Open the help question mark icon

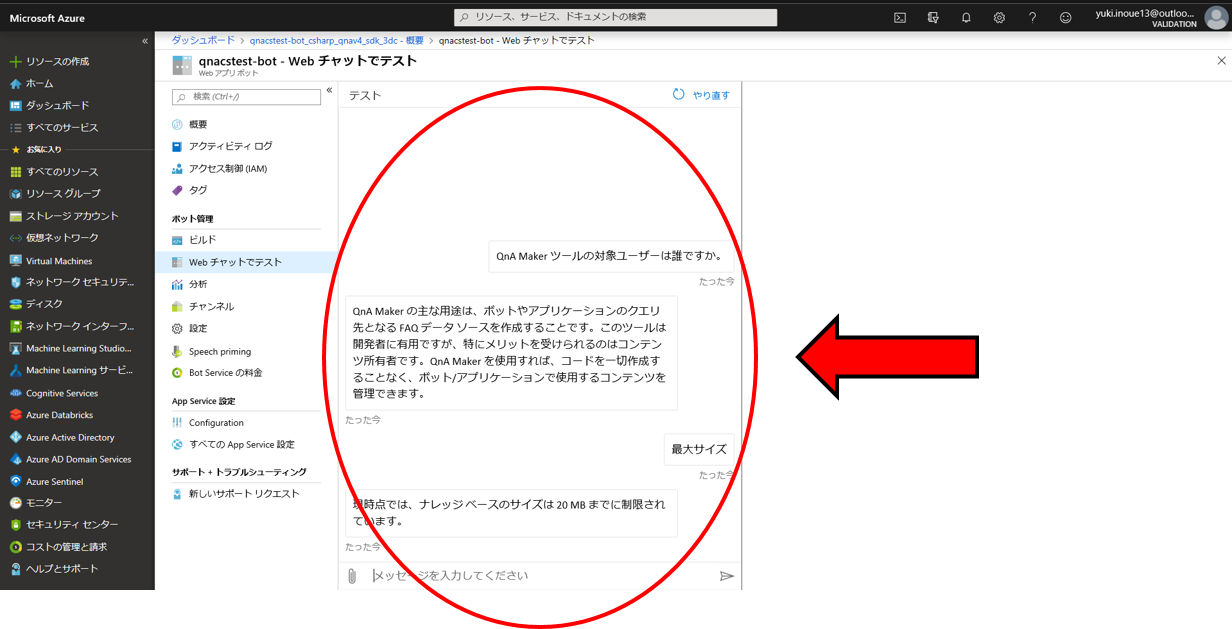1032,17
